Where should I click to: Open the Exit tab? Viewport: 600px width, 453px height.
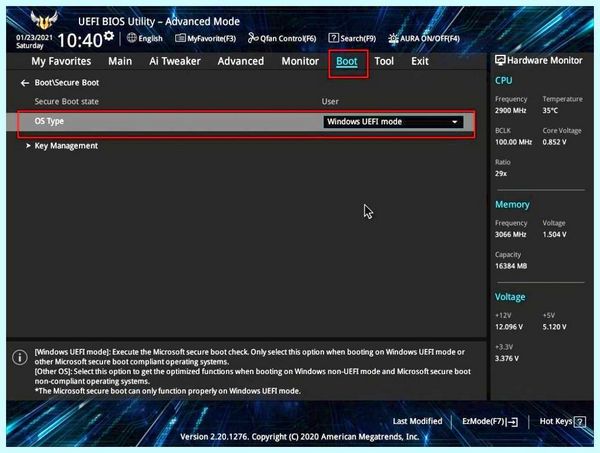[x=420, y=61]
